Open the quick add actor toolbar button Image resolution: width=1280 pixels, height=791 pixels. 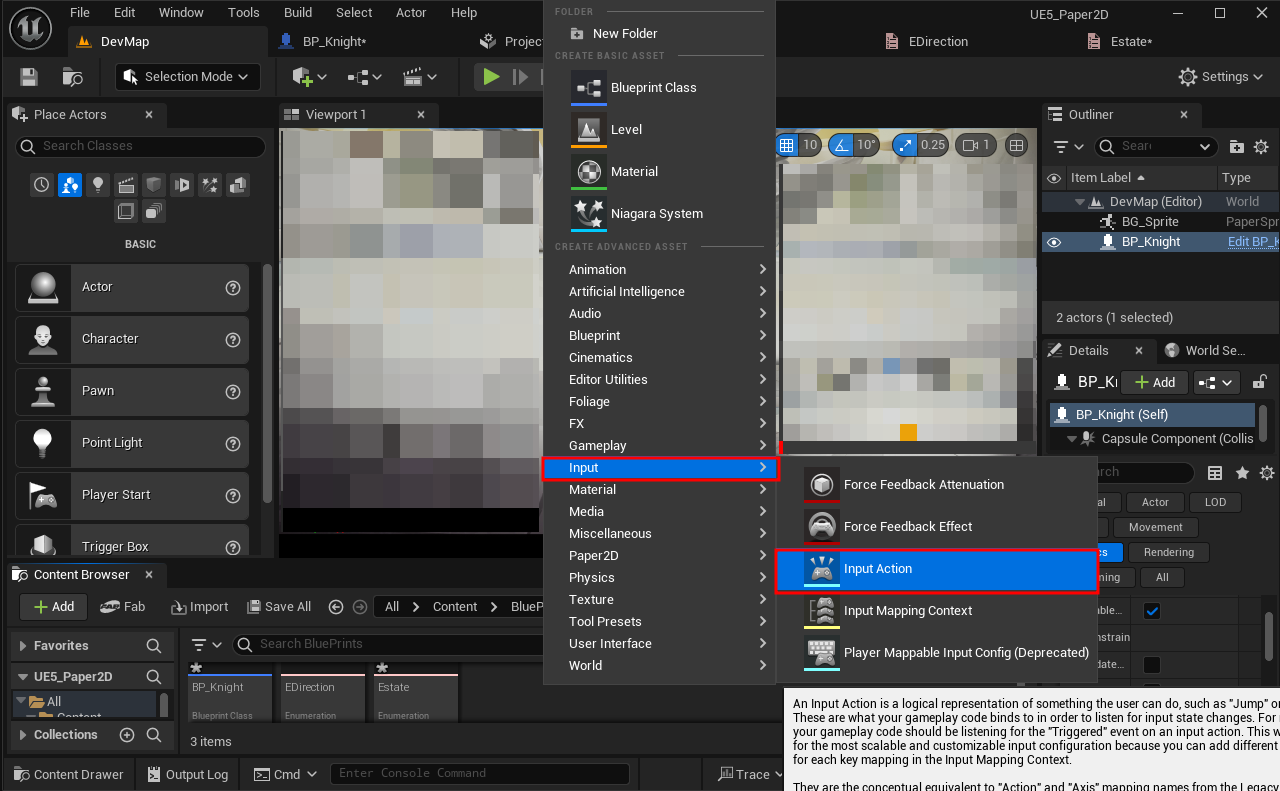point(309,77)
